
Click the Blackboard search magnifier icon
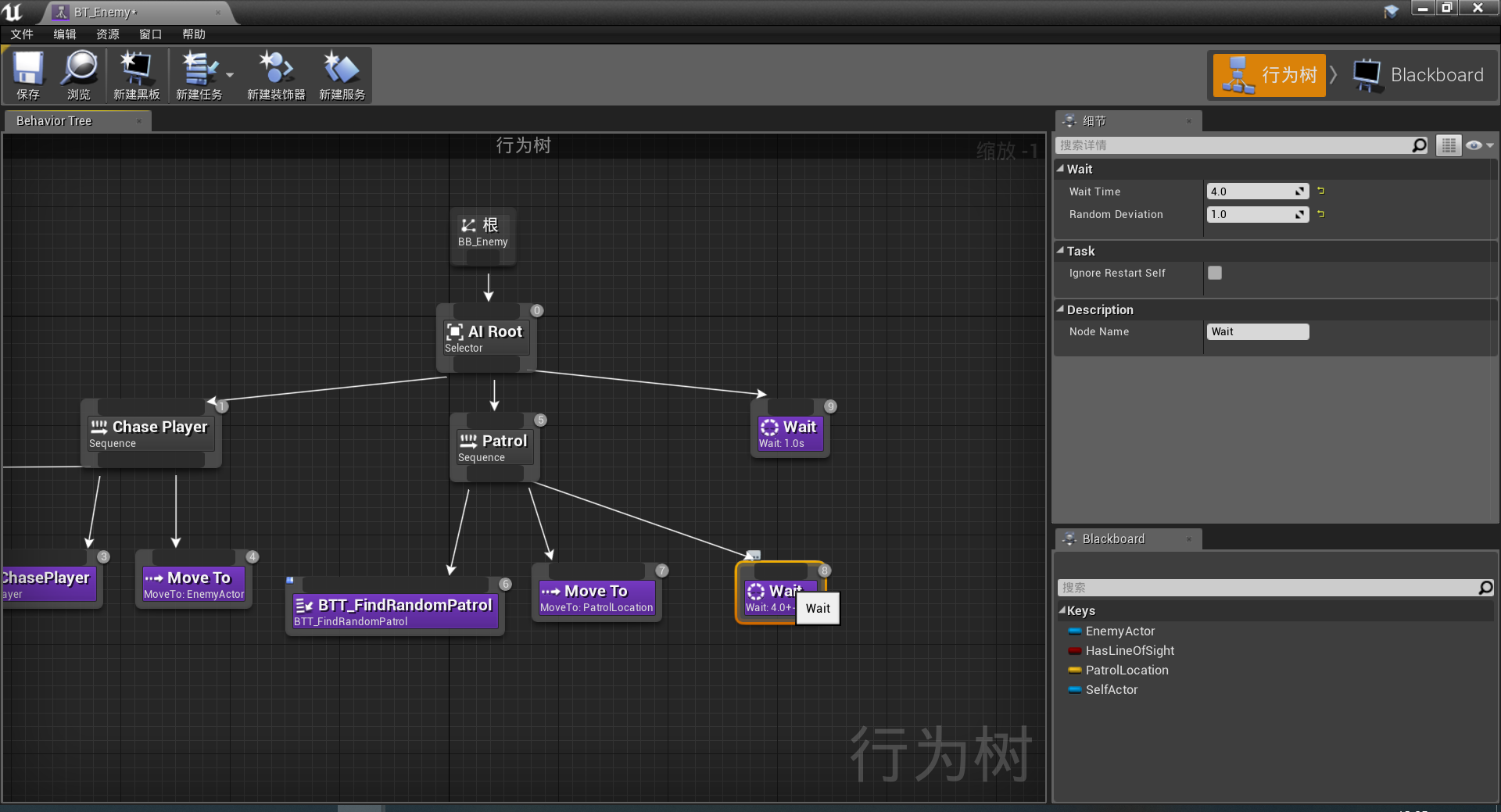click(1486, 588)
